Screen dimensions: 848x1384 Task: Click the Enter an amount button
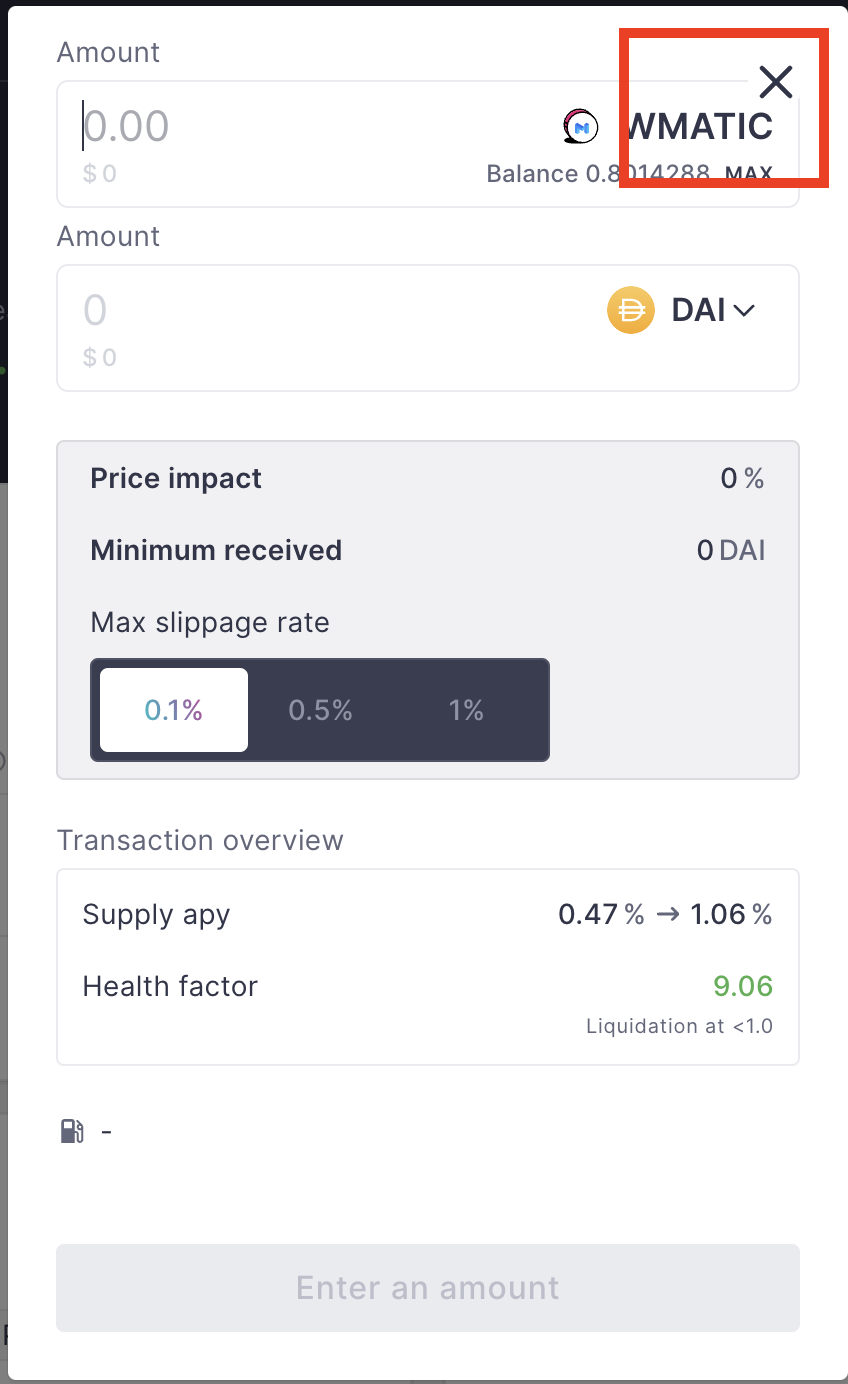coord(427,1288)
